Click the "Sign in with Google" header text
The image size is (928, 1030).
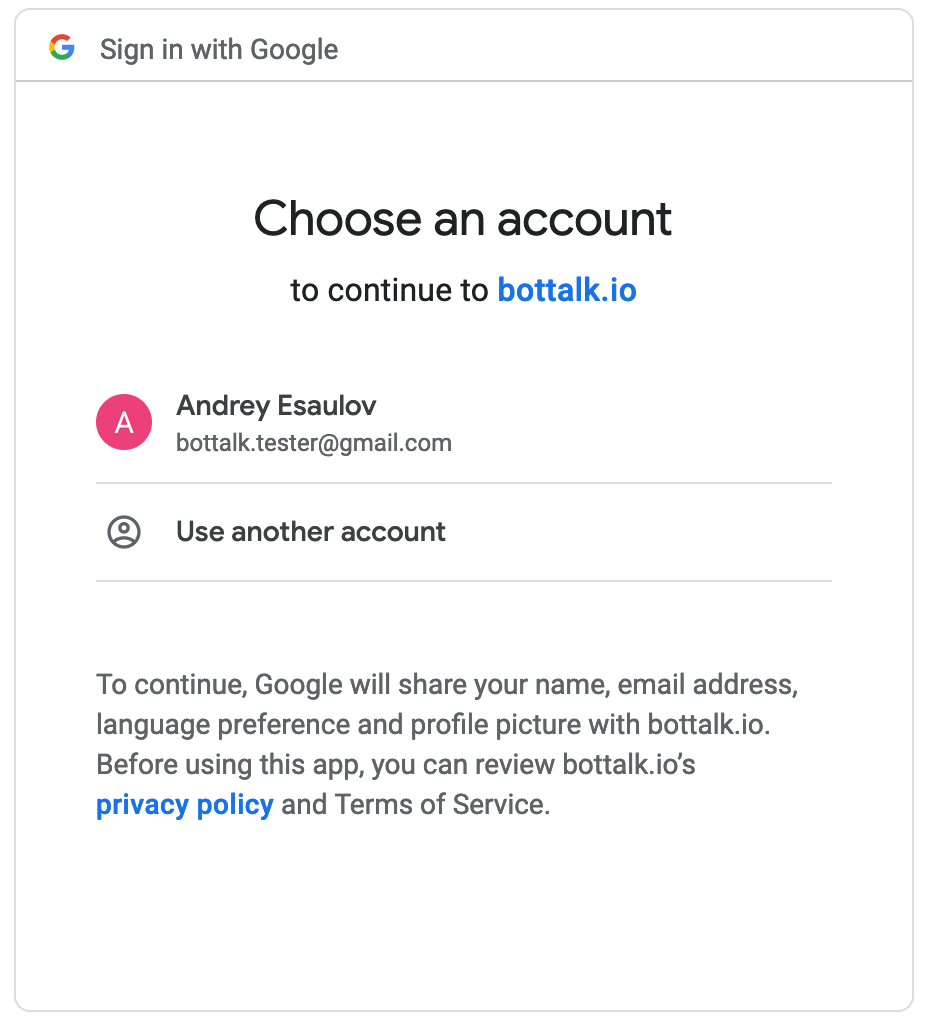[219, 50]
